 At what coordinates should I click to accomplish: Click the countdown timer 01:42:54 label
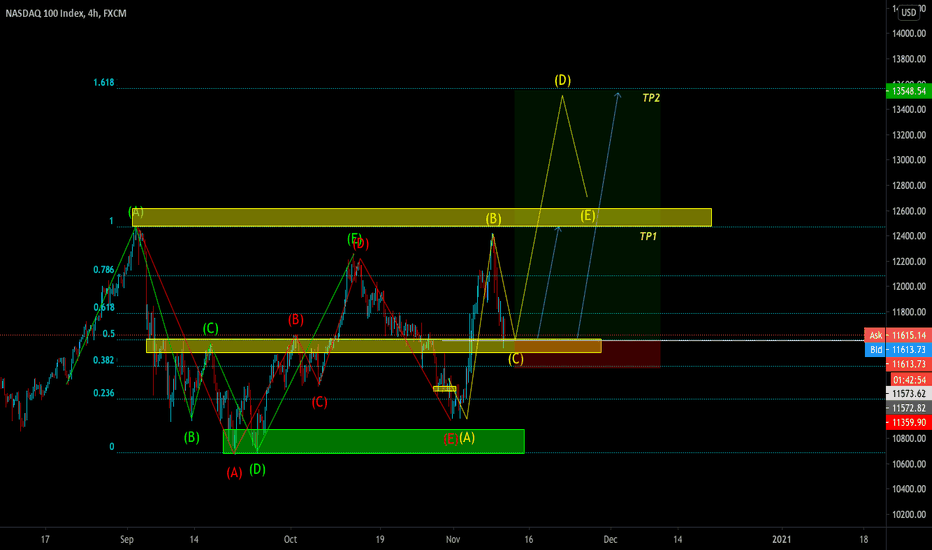[x=909, y=380]
